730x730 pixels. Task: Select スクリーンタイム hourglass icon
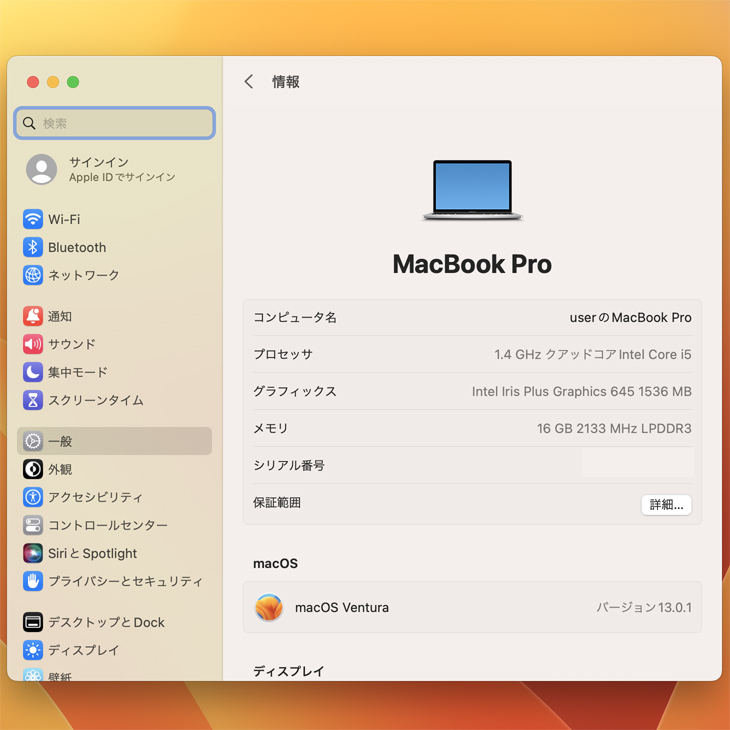click(33, 400)
